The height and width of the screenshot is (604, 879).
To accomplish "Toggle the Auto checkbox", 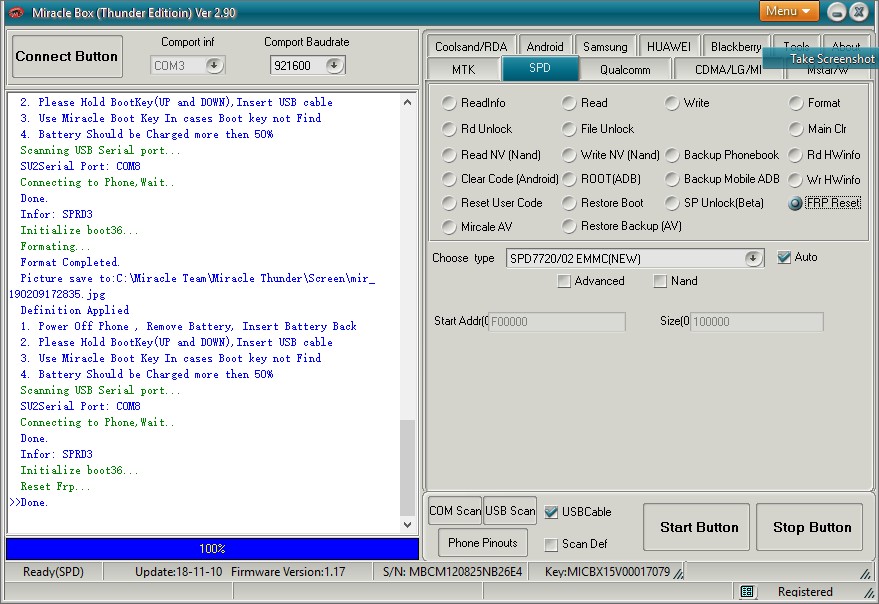I will click(784, 257).
